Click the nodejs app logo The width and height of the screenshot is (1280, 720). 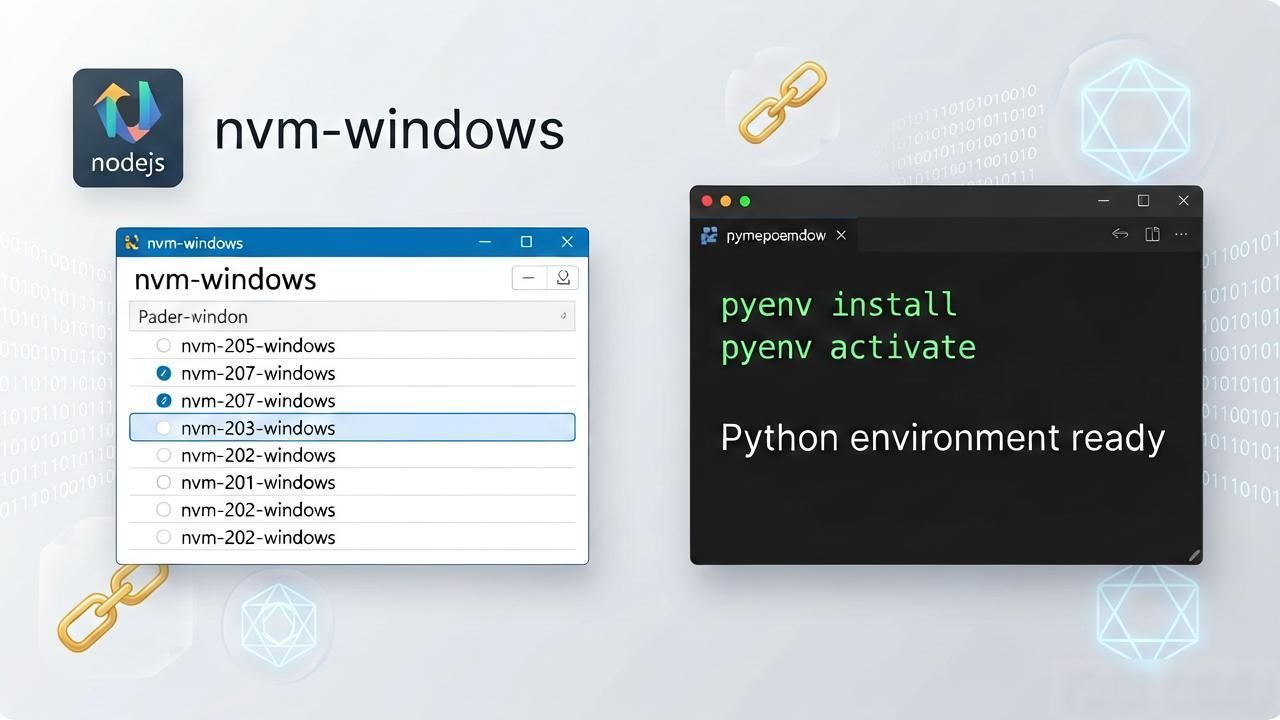[128, 128]
